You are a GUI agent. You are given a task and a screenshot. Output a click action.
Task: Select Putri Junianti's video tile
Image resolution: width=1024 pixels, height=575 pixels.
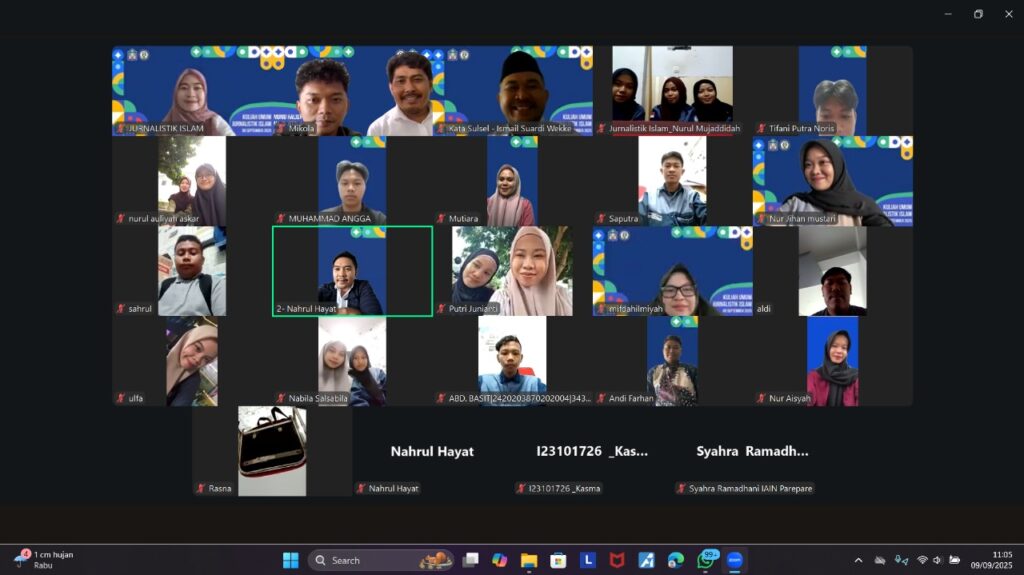click(x=512, y=271)
